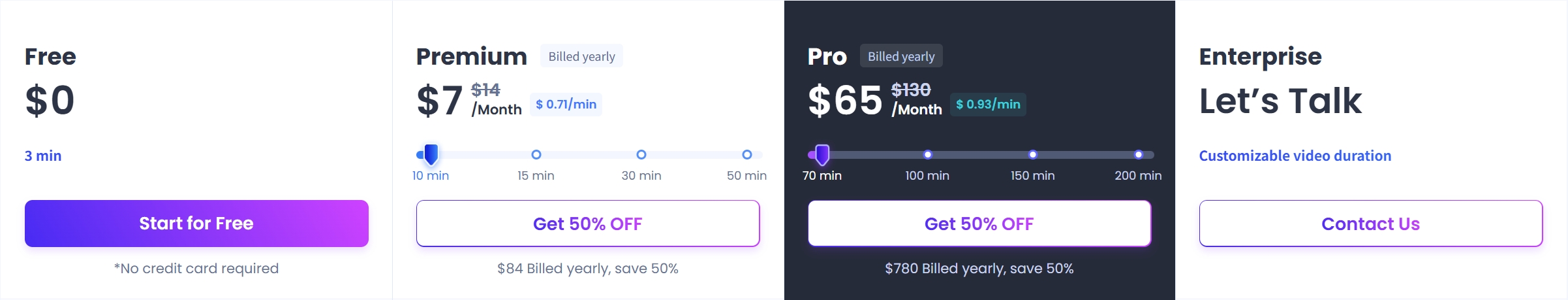Click the 10 min Premium slider label
The image size is (1568, 300).
tap(431, 176)
